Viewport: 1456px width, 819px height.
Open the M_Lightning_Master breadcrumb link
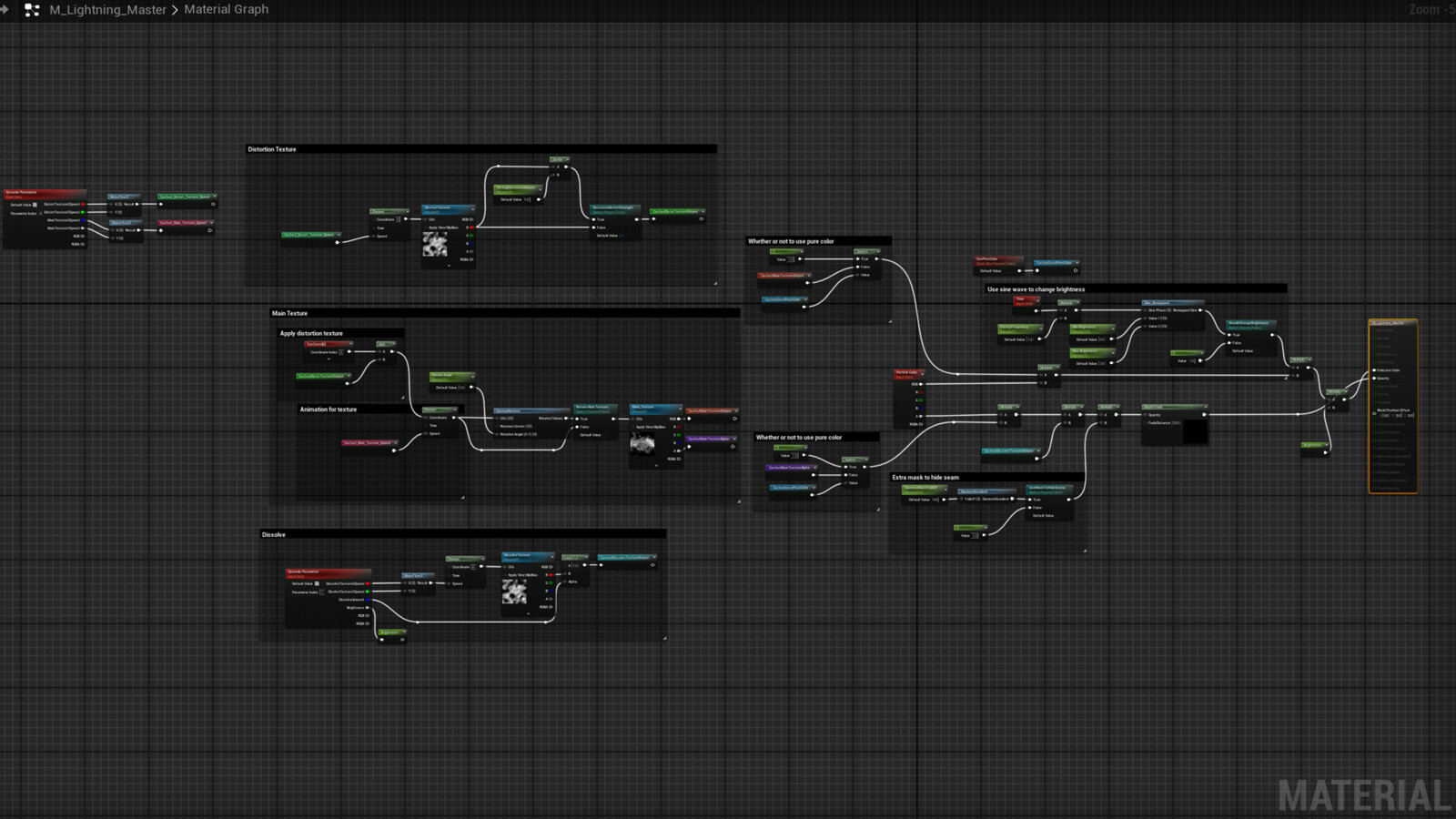click(107, 10)
